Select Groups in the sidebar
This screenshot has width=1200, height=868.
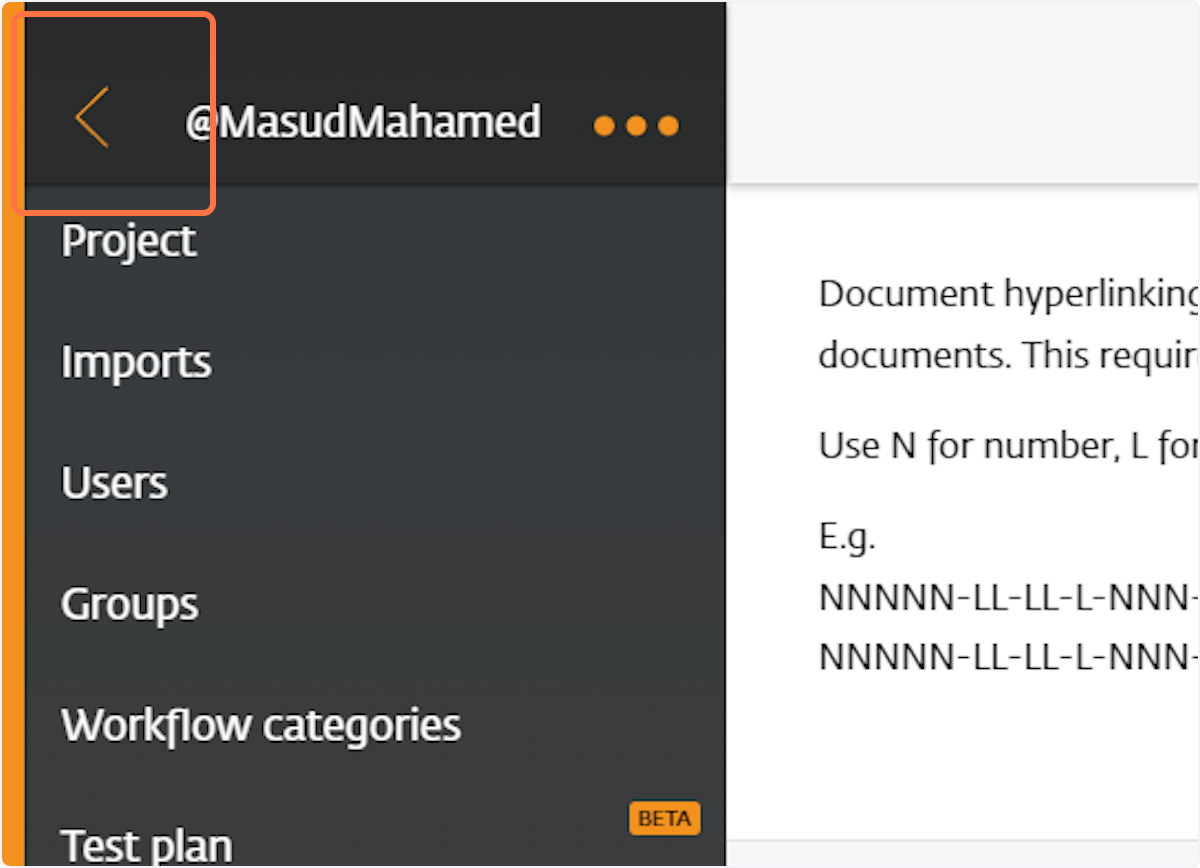(x=130, y=605)
